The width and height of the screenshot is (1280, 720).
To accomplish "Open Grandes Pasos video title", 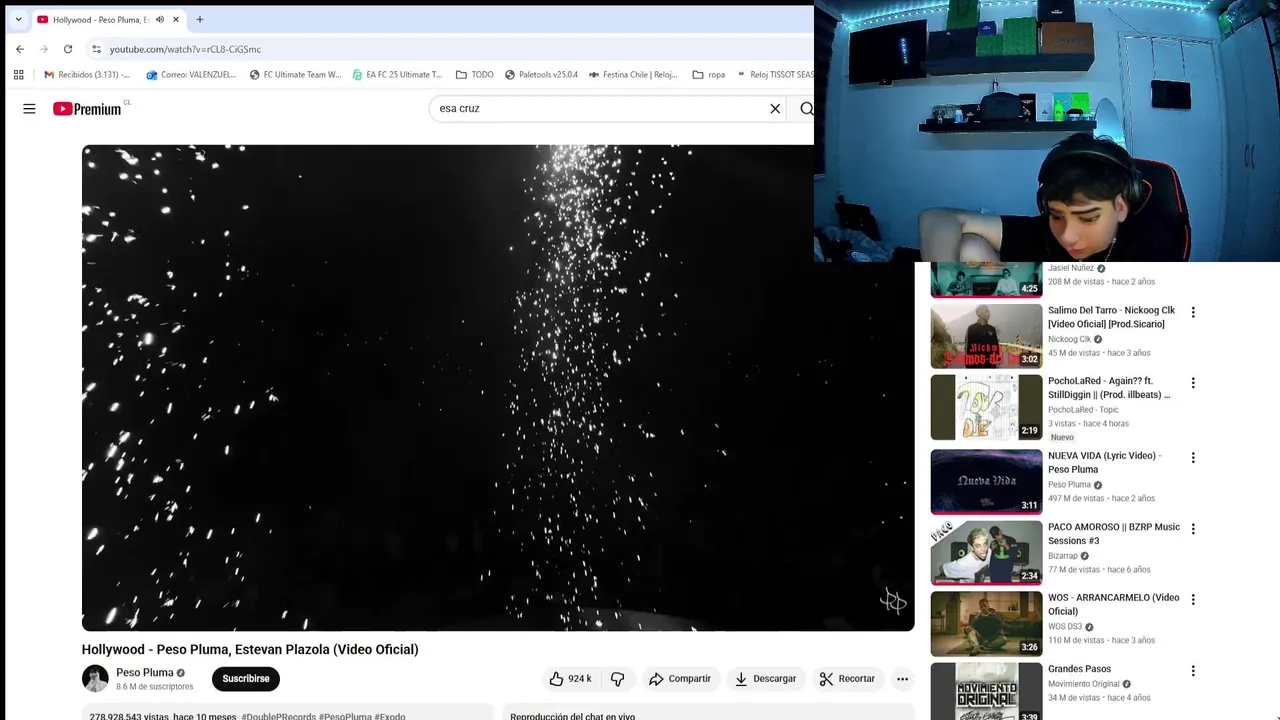I will click(1079, 669).
